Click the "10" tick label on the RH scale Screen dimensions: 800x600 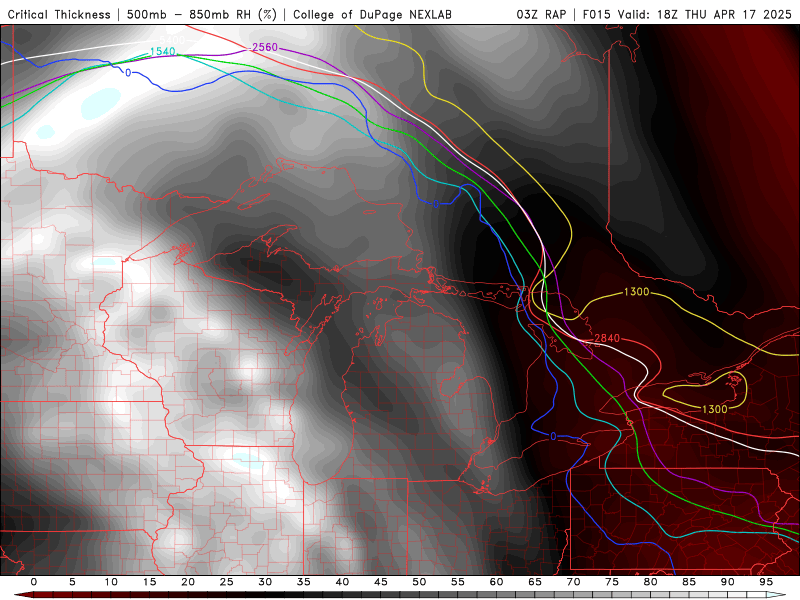pos(111,582)
